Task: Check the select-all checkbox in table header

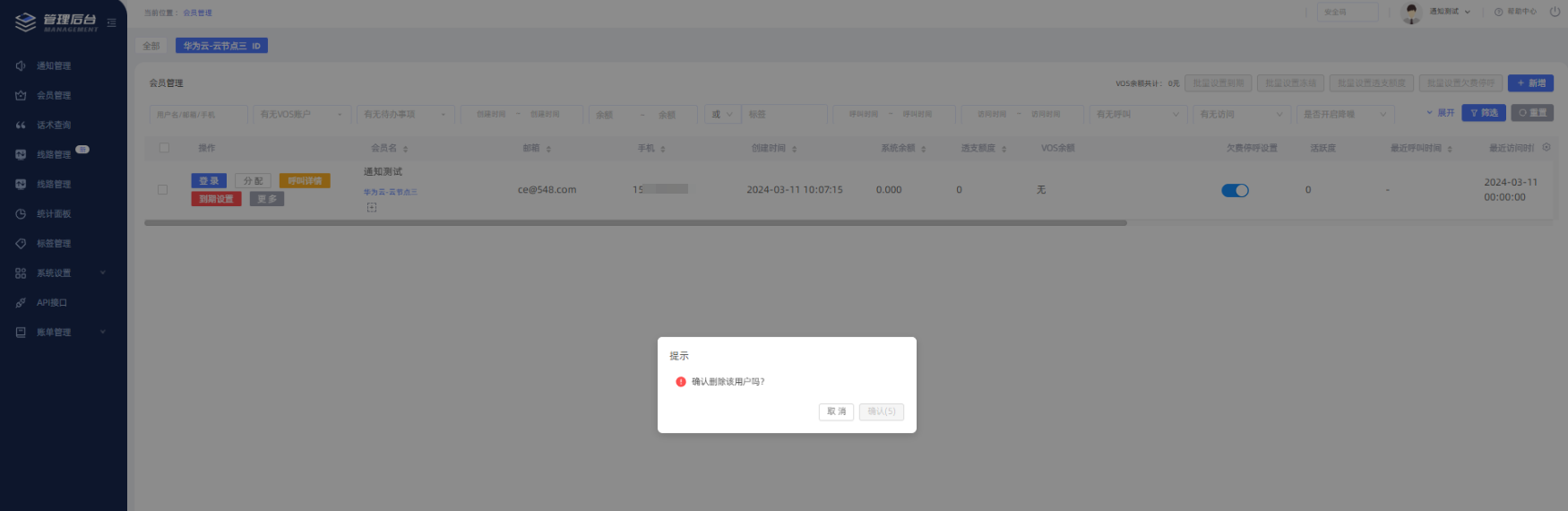Action: 164,148
